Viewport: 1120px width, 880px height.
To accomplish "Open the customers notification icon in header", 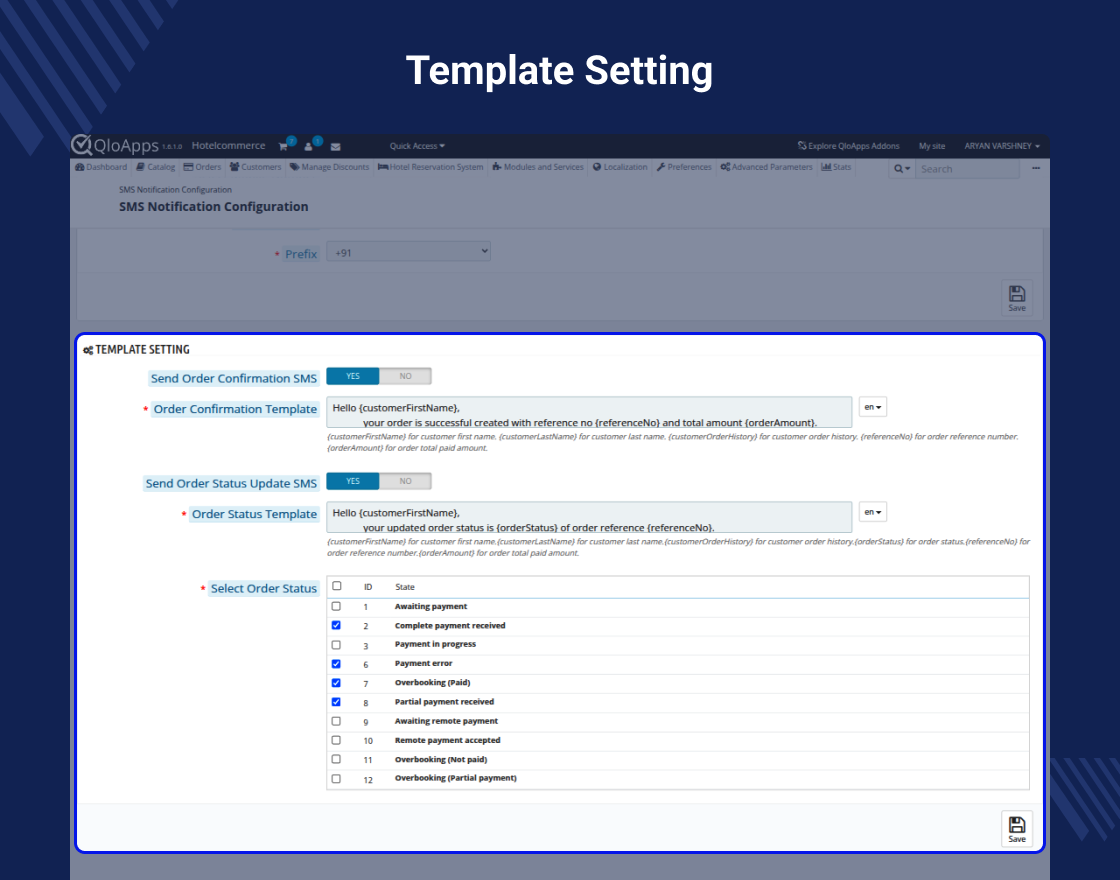I will [x=309, y=146].
